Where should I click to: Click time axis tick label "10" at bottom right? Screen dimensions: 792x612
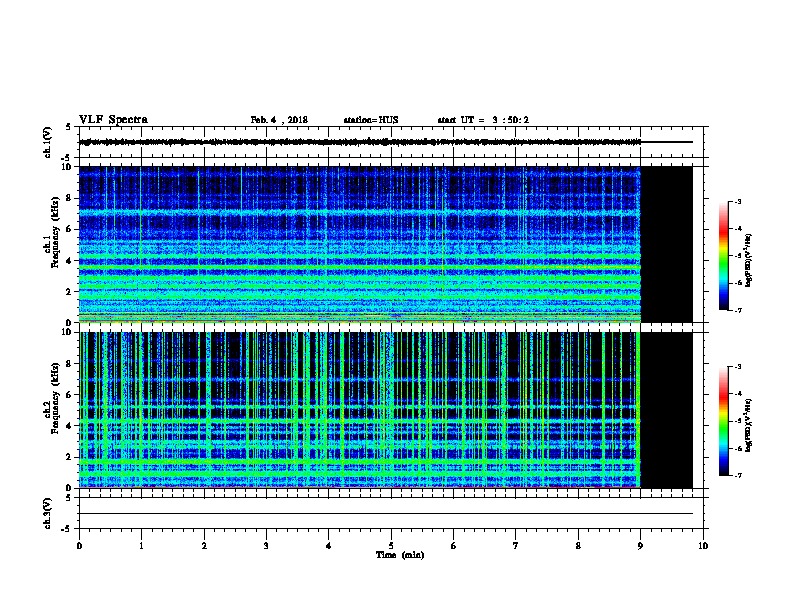coord(703,546)
